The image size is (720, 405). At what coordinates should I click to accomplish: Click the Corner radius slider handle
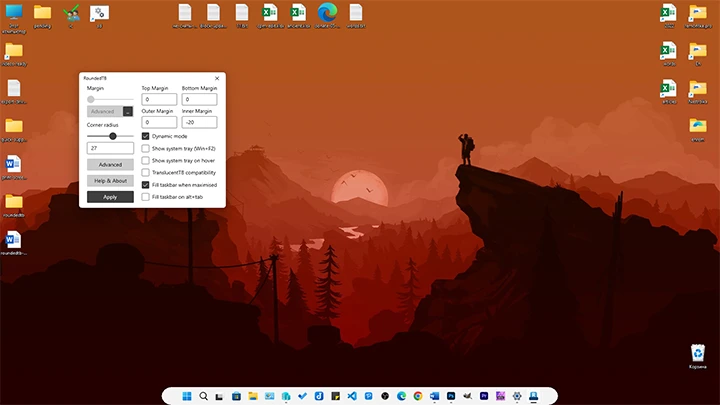[x=112, y=136]
